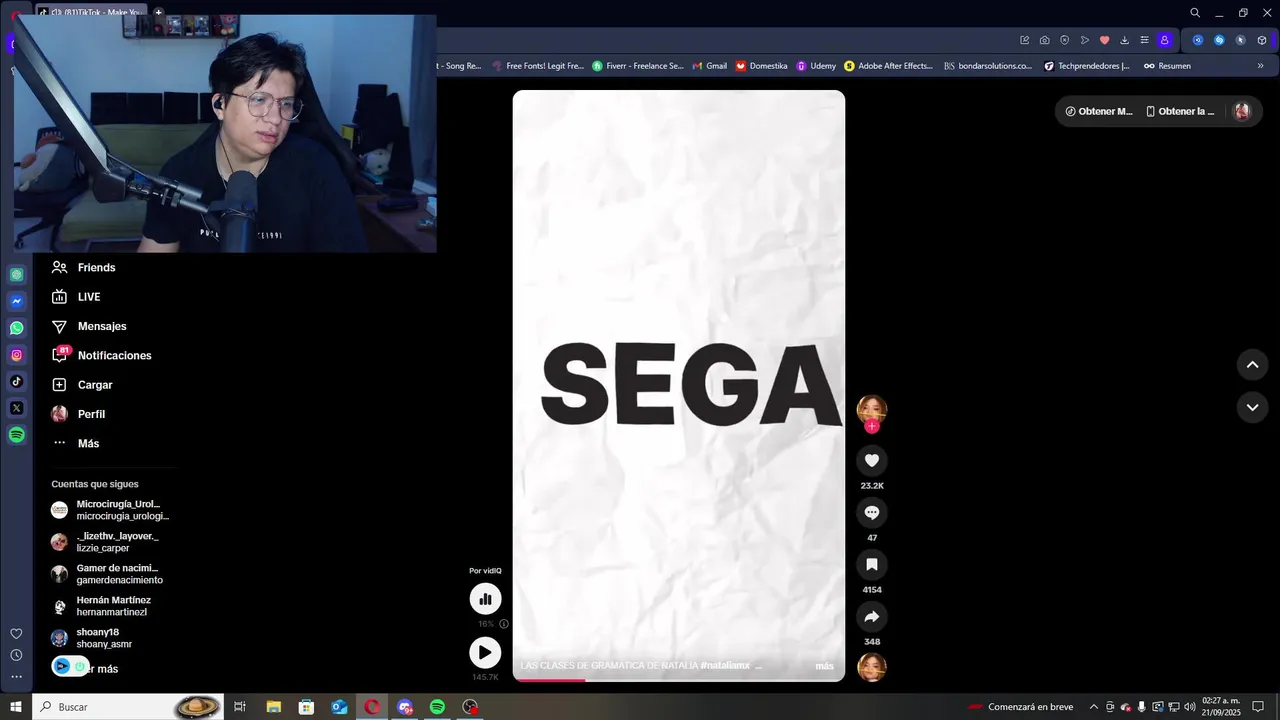1280x720 pixels.
Task: Open the profile avatar at top right
Action: [1242, 111]
